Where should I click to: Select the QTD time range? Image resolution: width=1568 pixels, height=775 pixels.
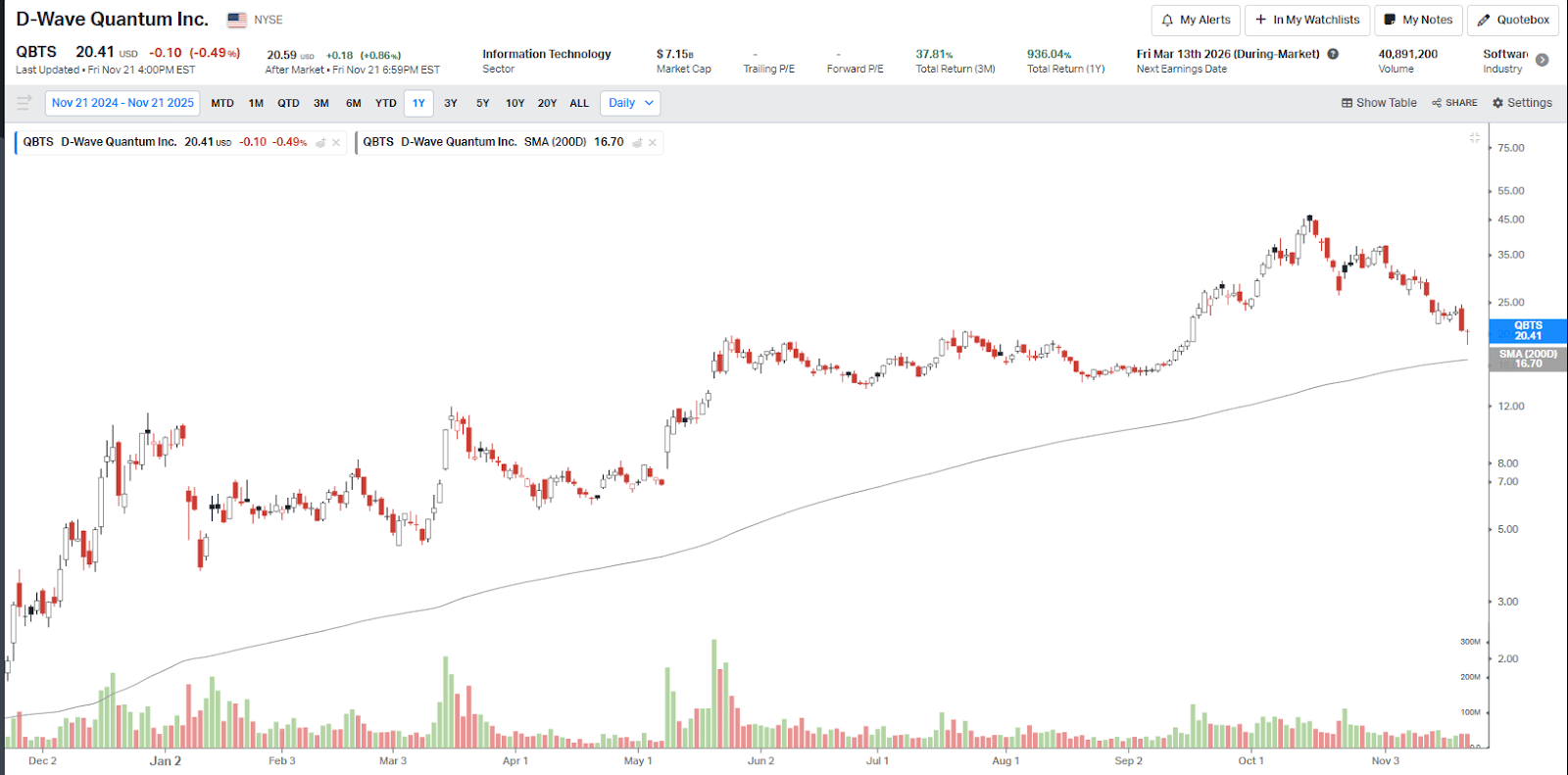[288, 103]
